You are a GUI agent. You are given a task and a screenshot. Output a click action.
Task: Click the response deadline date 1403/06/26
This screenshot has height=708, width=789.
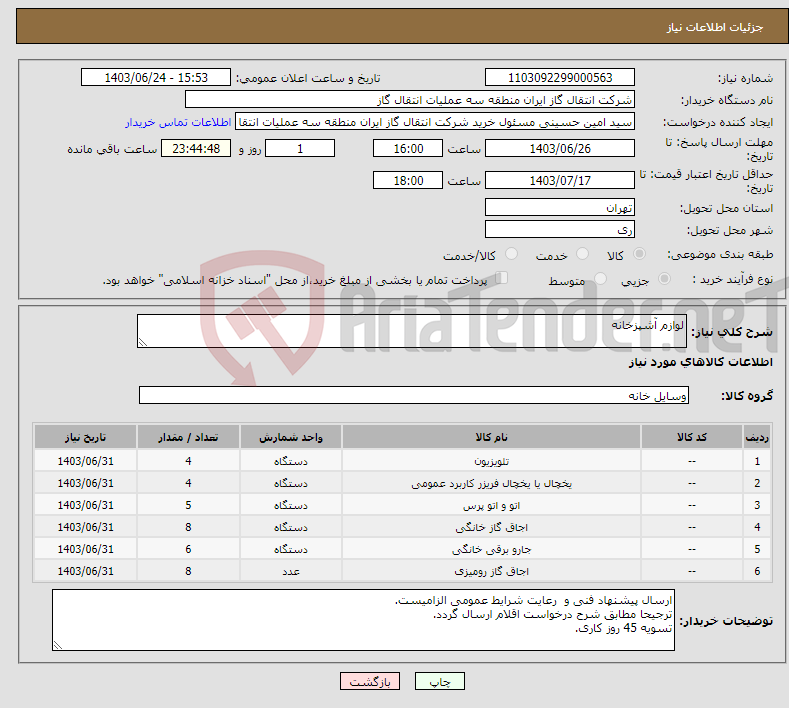pyautogui.click(x=560, y=148)
